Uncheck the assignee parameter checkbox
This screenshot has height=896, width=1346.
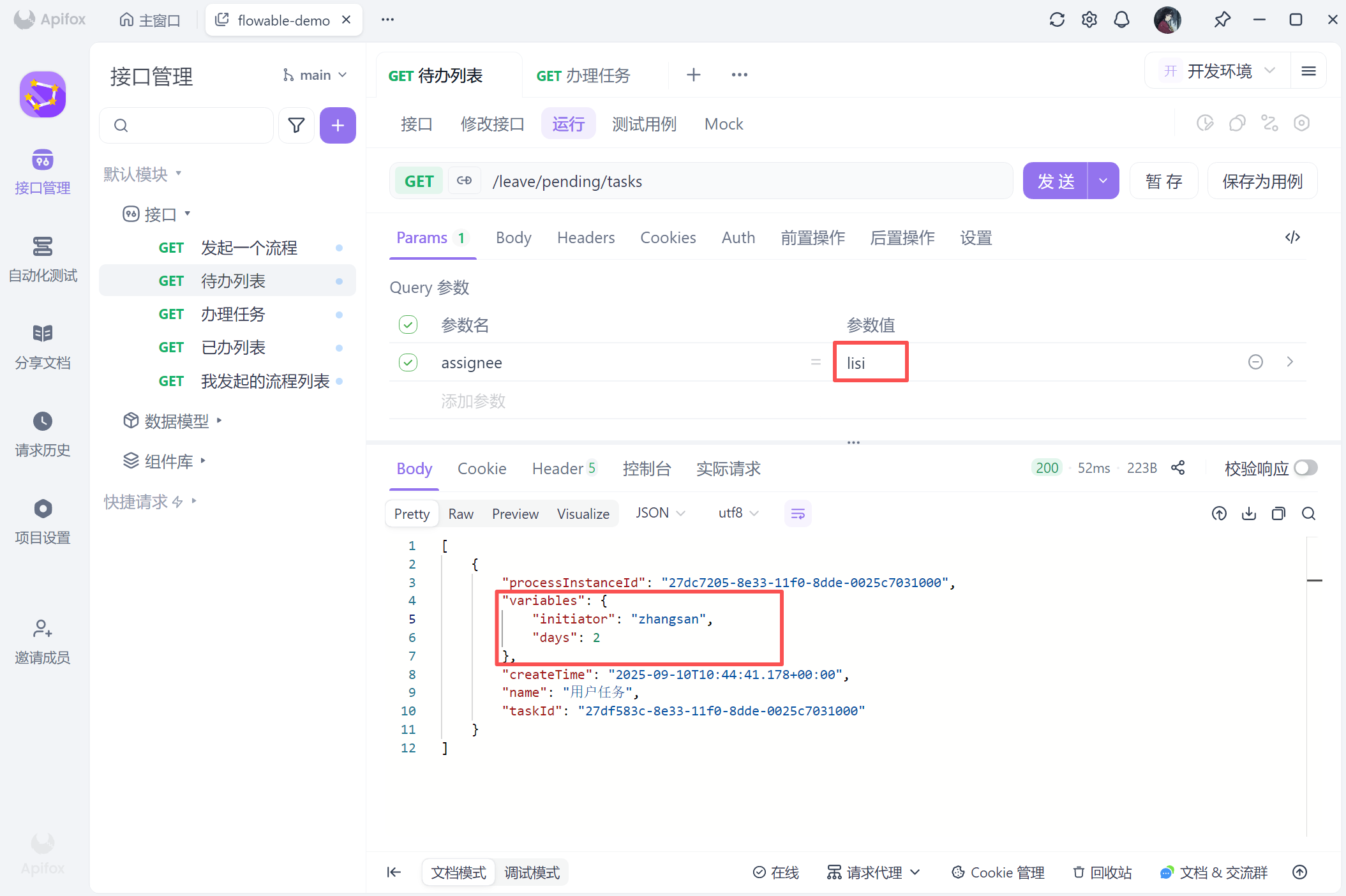(x=408, y=362)
